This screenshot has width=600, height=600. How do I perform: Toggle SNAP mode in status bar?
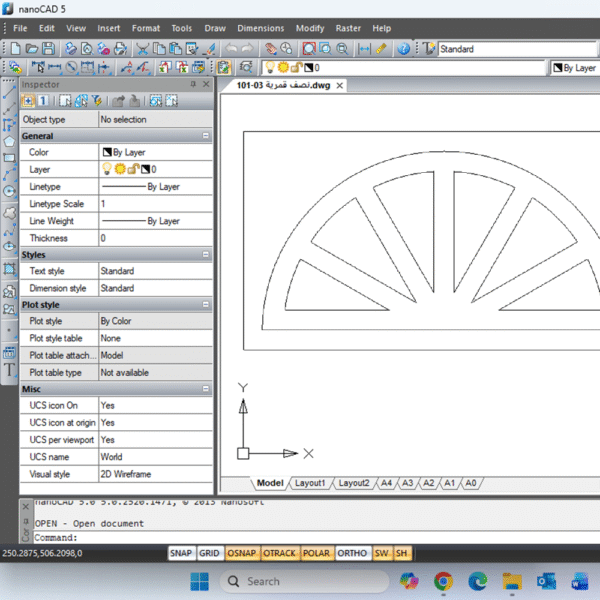click(x=181, y=553)
